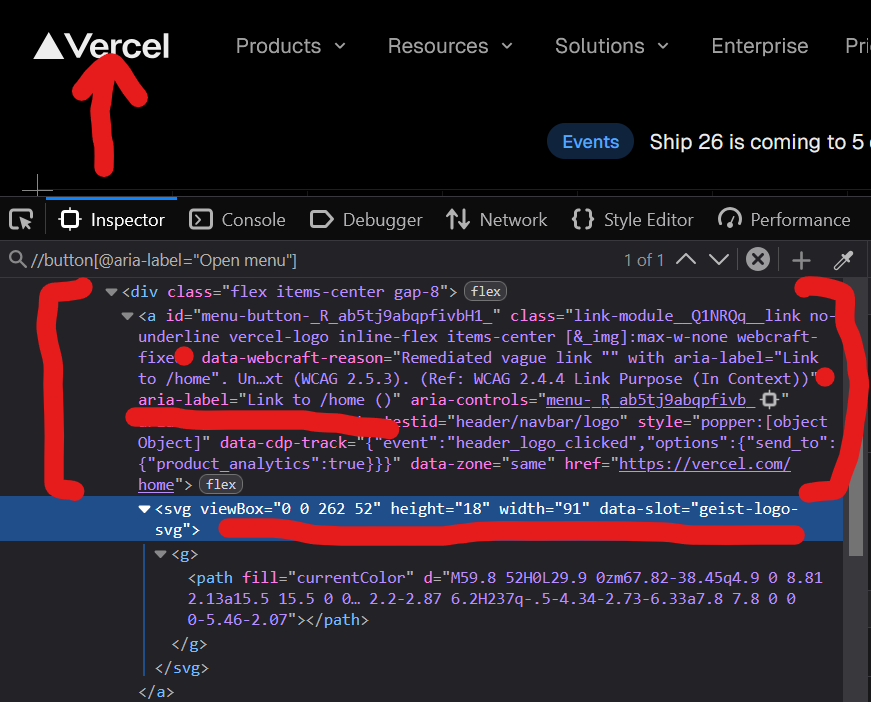Select the svg viewBox element row
The height and width of the screenshot is (702, 871).
[422, 519]
